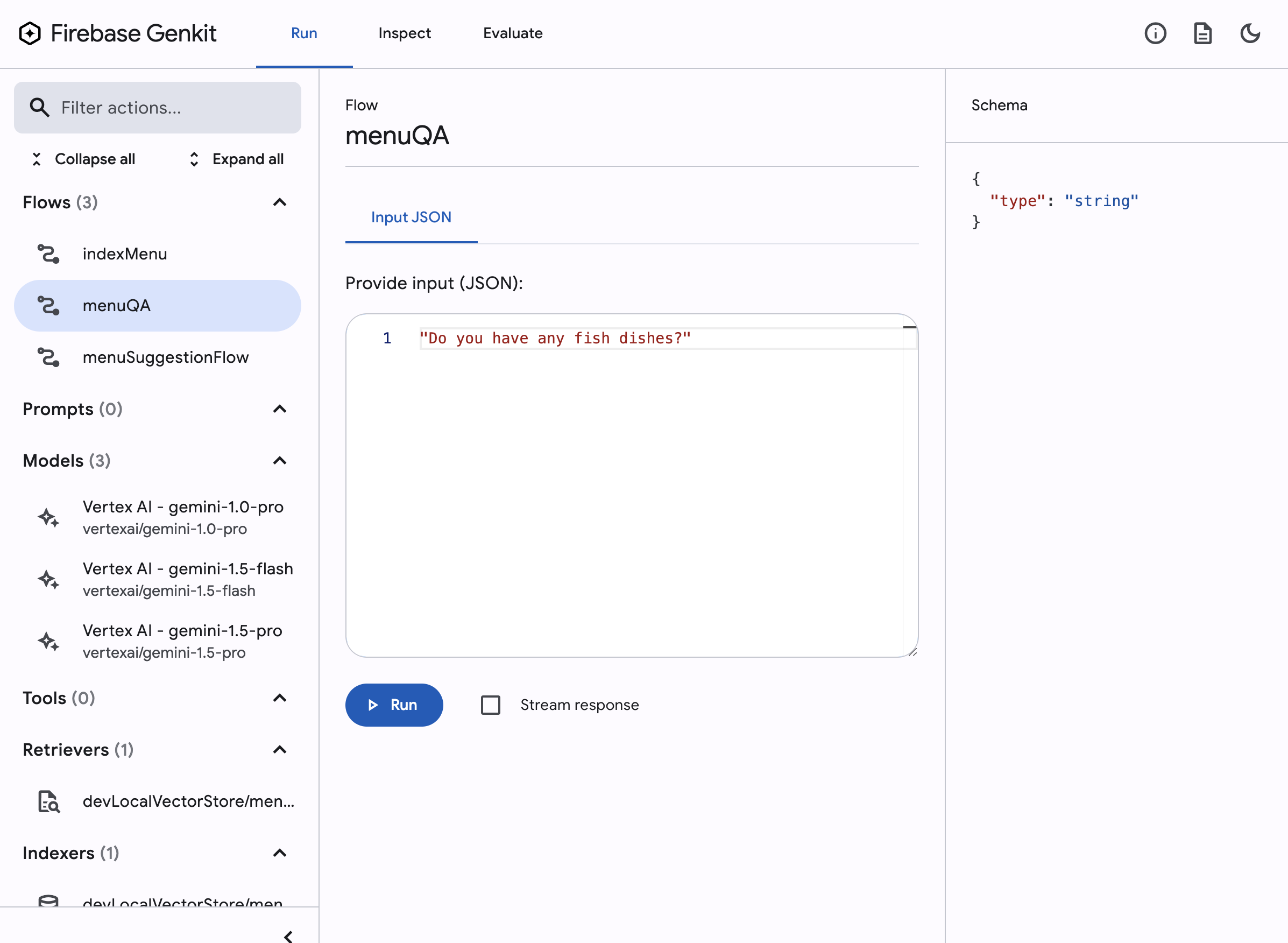Switch to the Run tab
The image size is (1288, 943).
pos(304,33)
